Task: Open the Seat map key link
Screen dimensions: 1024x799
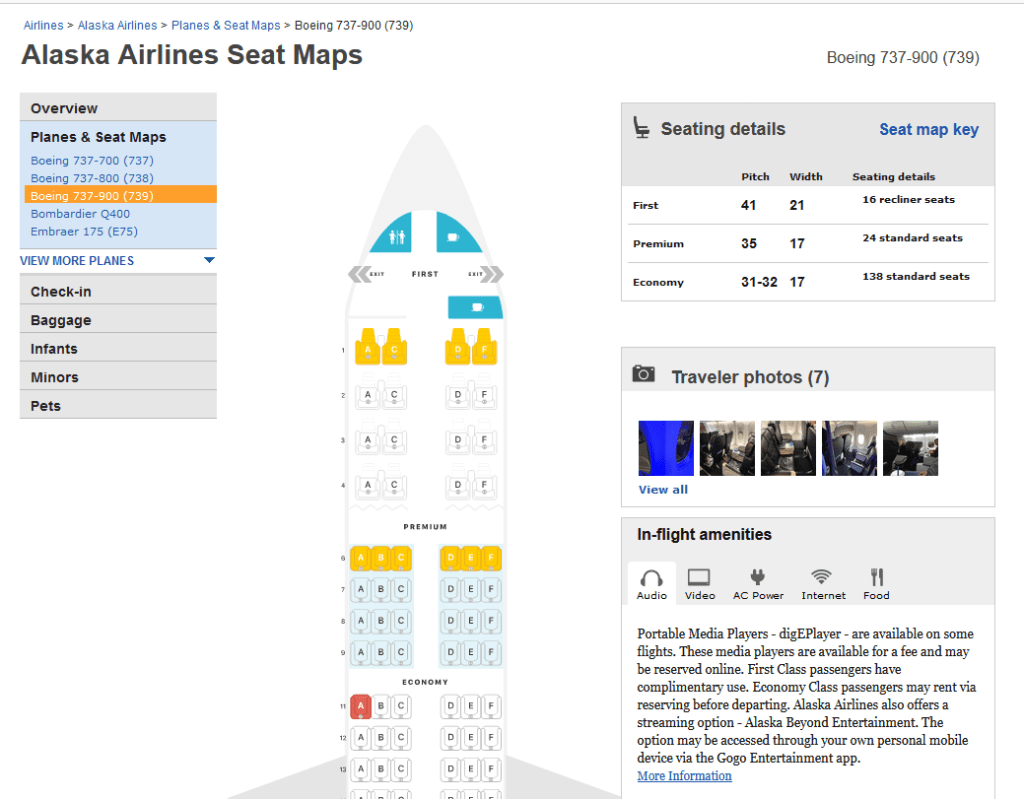Action: (928, 130)
